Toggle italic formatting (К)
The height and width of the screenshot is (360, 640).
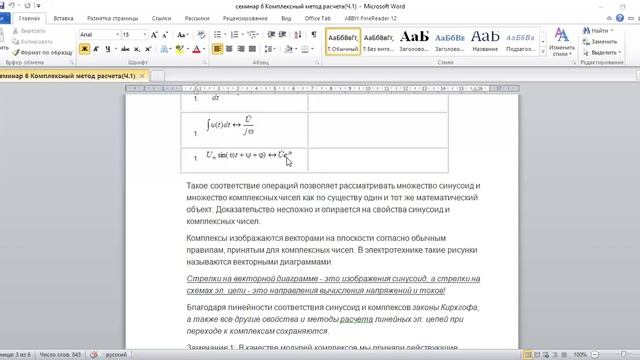tap(96, 49)
